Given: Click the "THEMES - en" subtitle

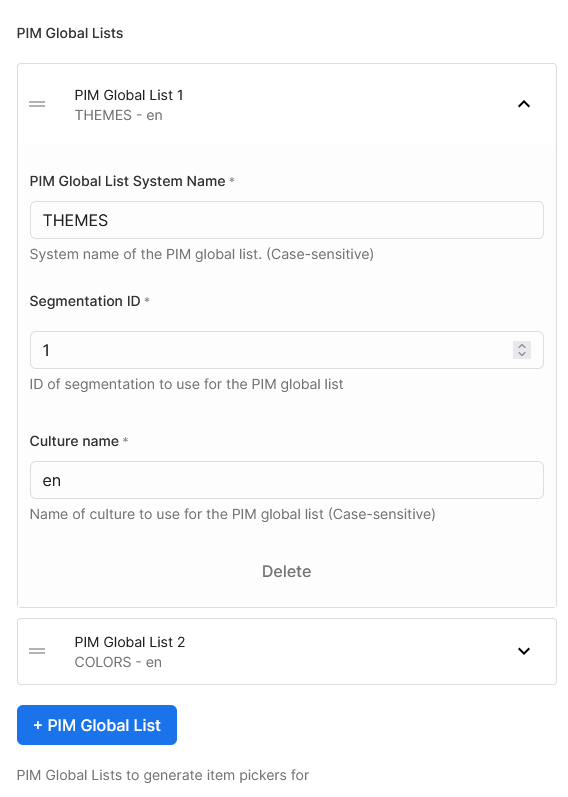Looking at the screenshot, I should [118, 115].
